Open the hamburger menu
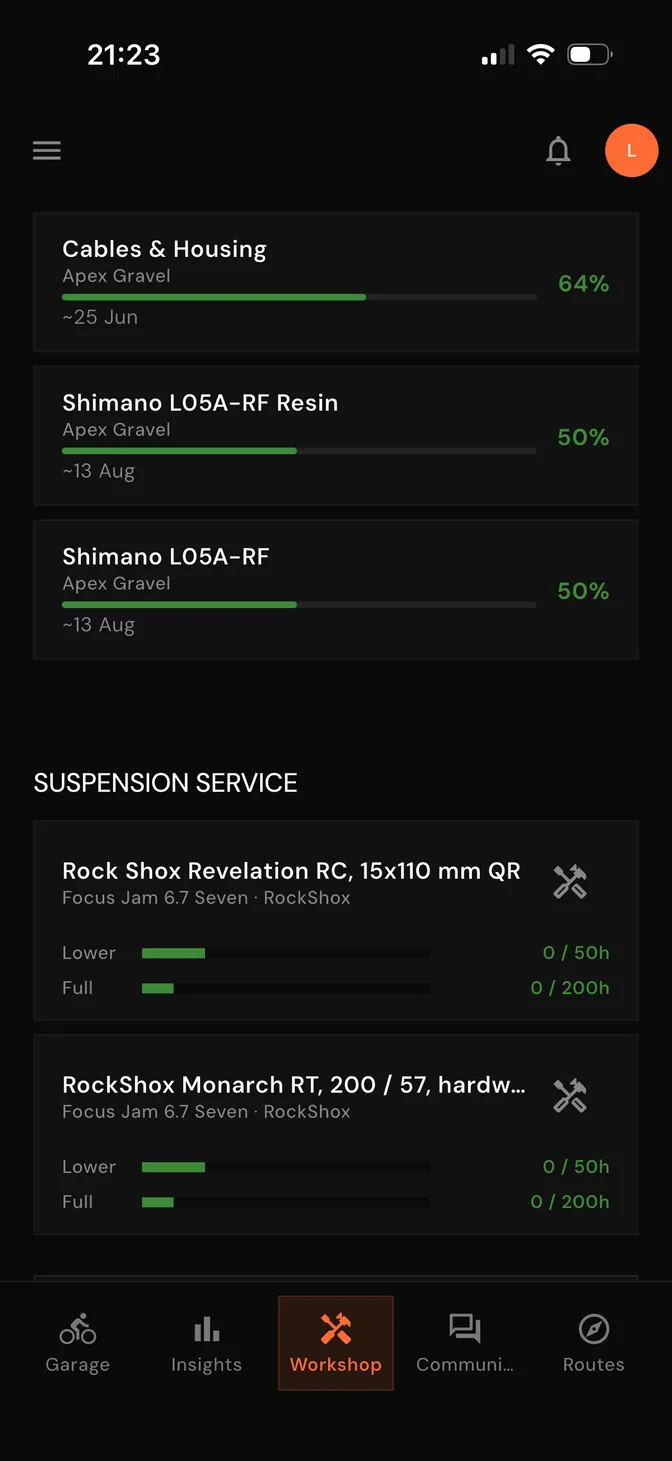Viewport: 672px width, 1461px height. (47, 151)
